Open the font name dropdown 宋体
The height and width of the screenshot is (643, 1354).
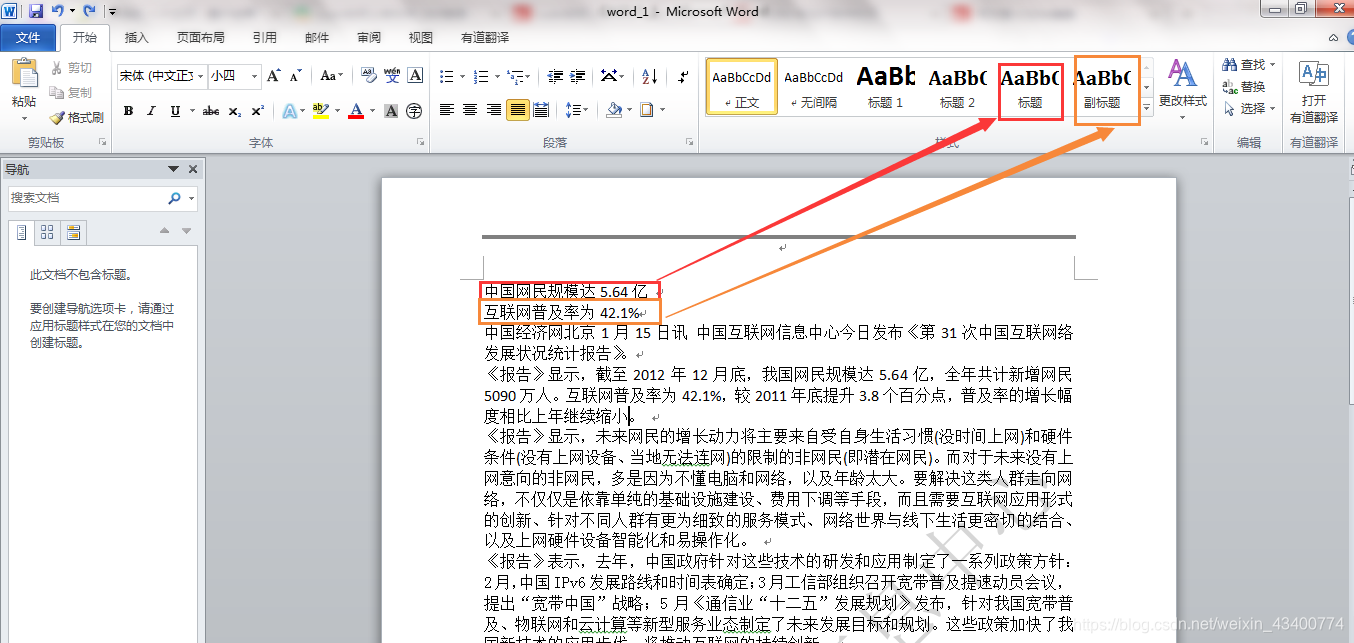201,76
